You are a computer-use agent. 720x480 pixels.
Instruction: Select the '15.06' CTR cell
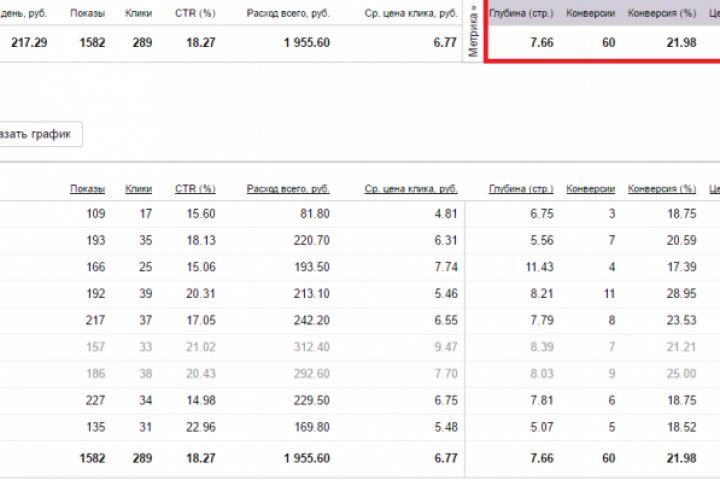[201, 267]
